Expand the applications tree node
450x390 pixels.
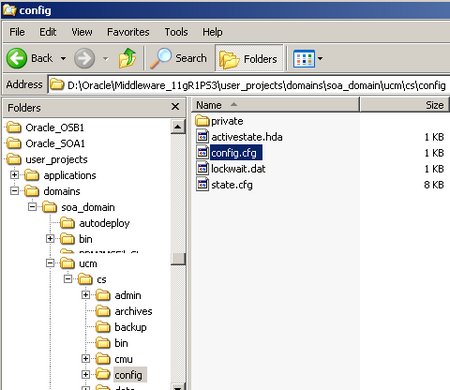click(14, 175)
